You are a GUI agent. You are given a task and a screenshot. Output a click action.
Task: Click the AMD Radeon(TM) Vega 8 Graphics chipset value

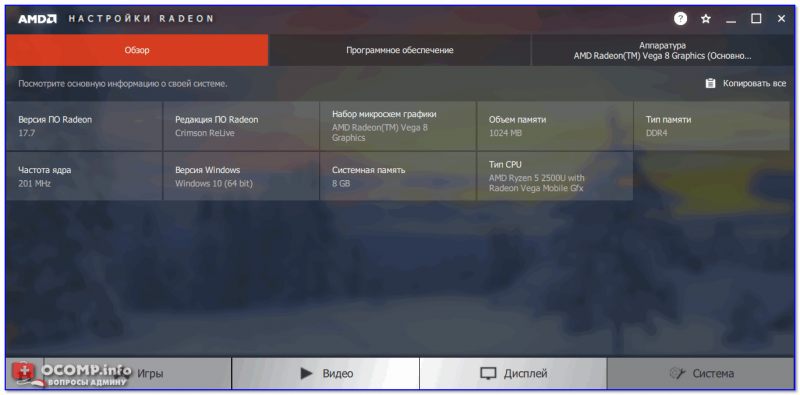(380, 132)
